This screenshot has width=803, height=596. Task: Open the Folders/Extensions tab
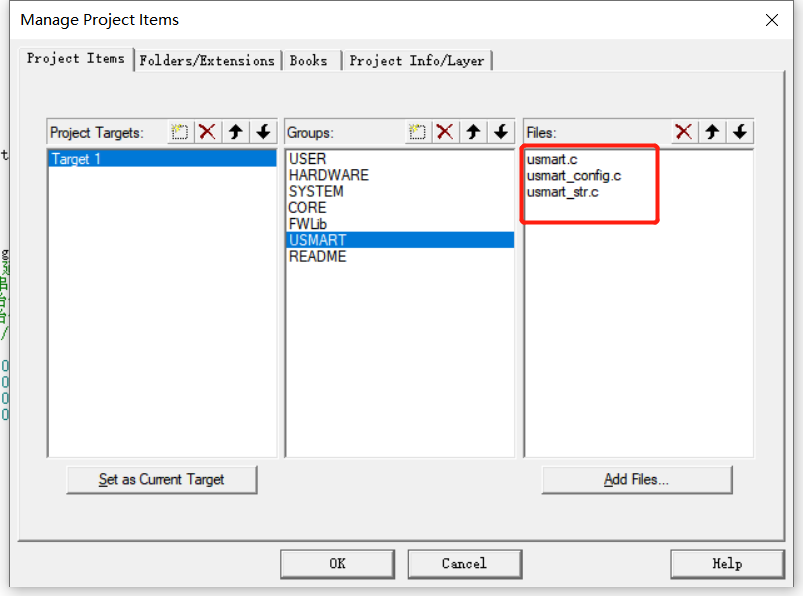tap(207, 60)
